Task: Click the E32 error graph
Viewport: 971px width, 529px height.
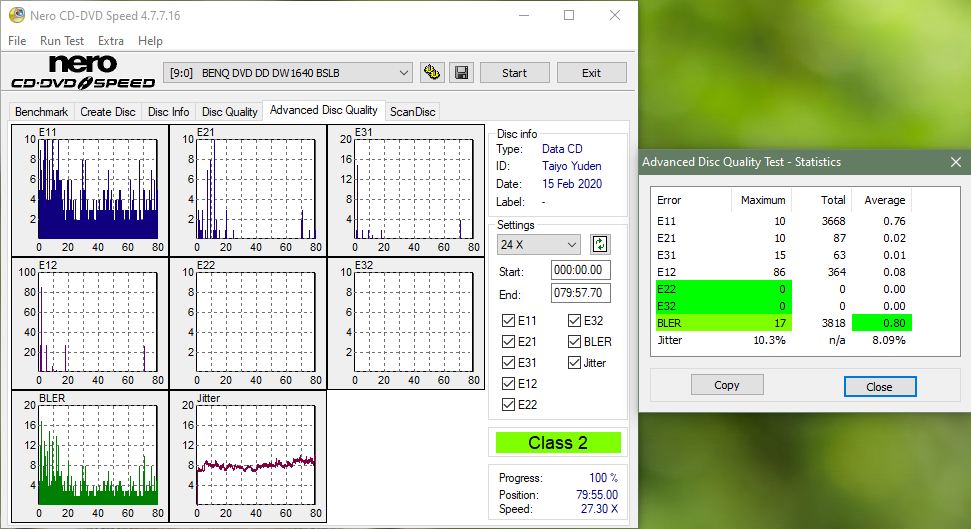Action: (406, 324)
